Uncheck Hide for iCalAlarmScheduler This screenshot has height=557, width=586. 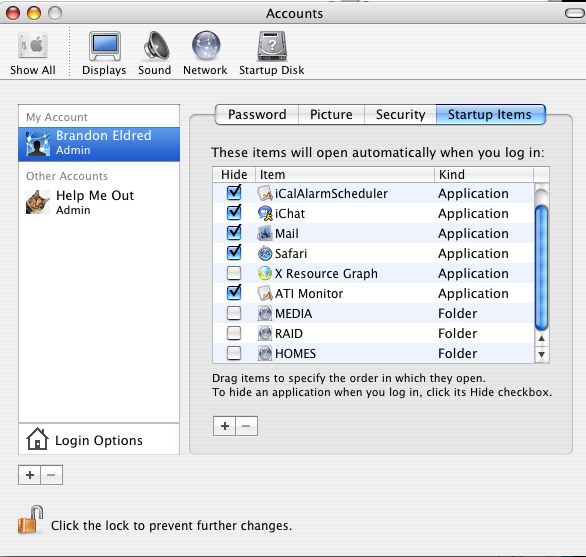tap(234, 193)
